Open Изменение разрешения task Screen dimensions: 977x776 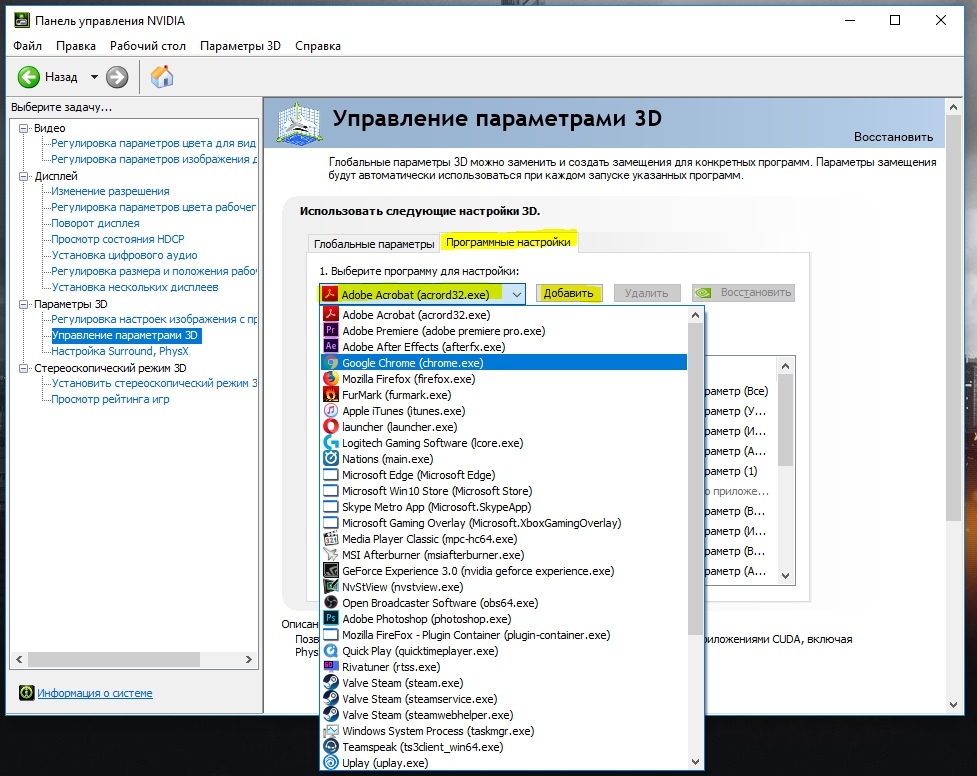[x=110, y=191]
